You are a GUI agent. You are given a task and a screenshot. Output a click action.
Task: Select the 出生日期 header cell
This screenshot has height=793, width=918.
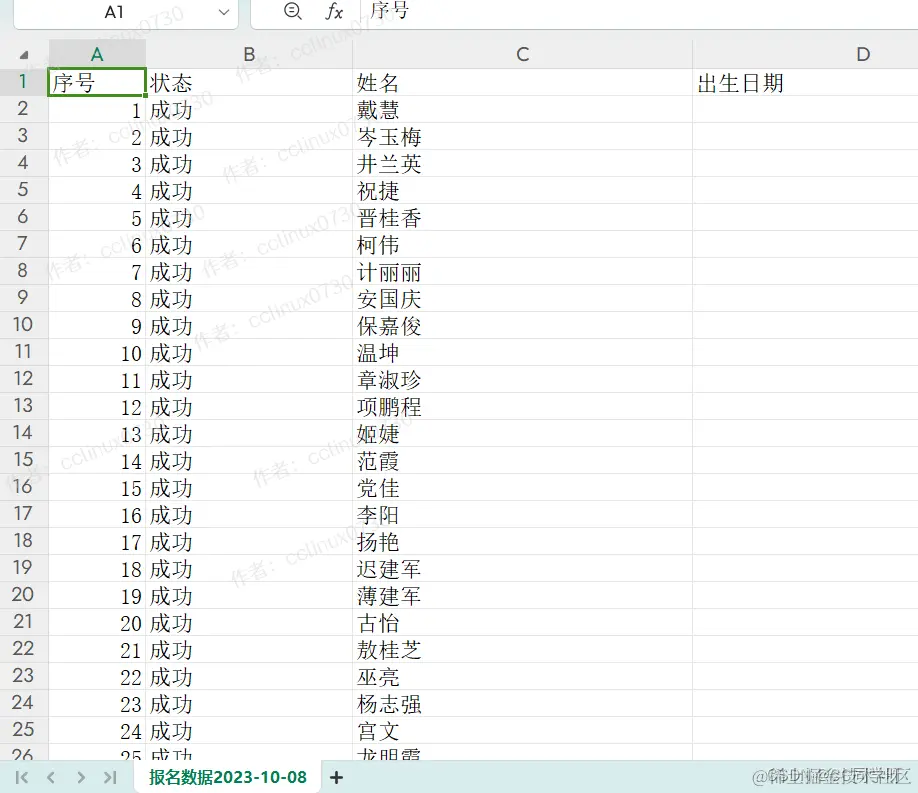point(805,83)
